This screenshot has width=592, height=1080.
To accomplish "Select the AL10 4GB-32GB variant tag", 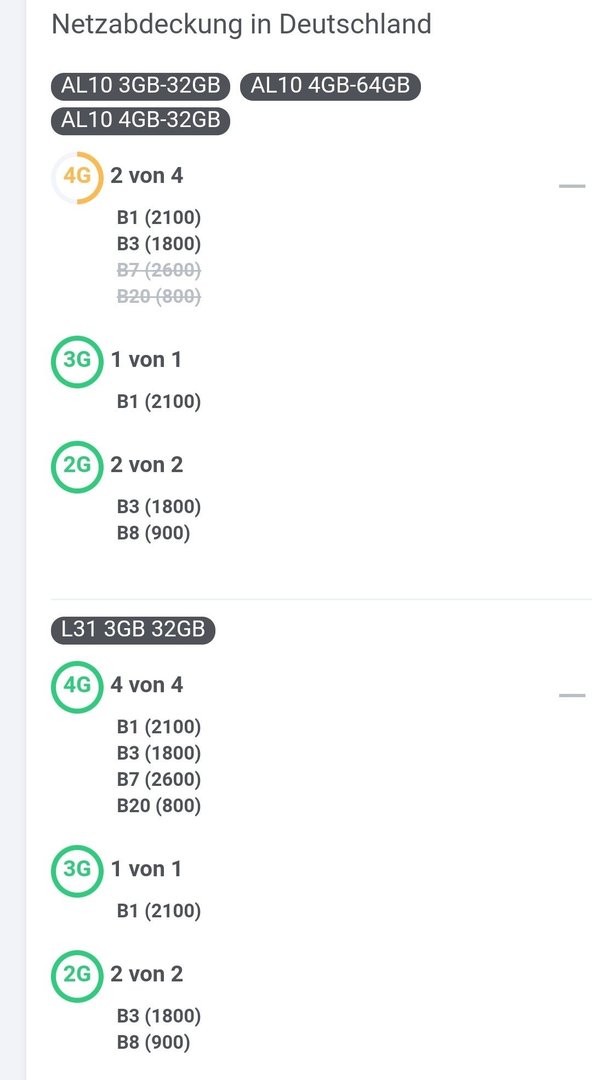I will pyautogui.click(x=141, y=121).
